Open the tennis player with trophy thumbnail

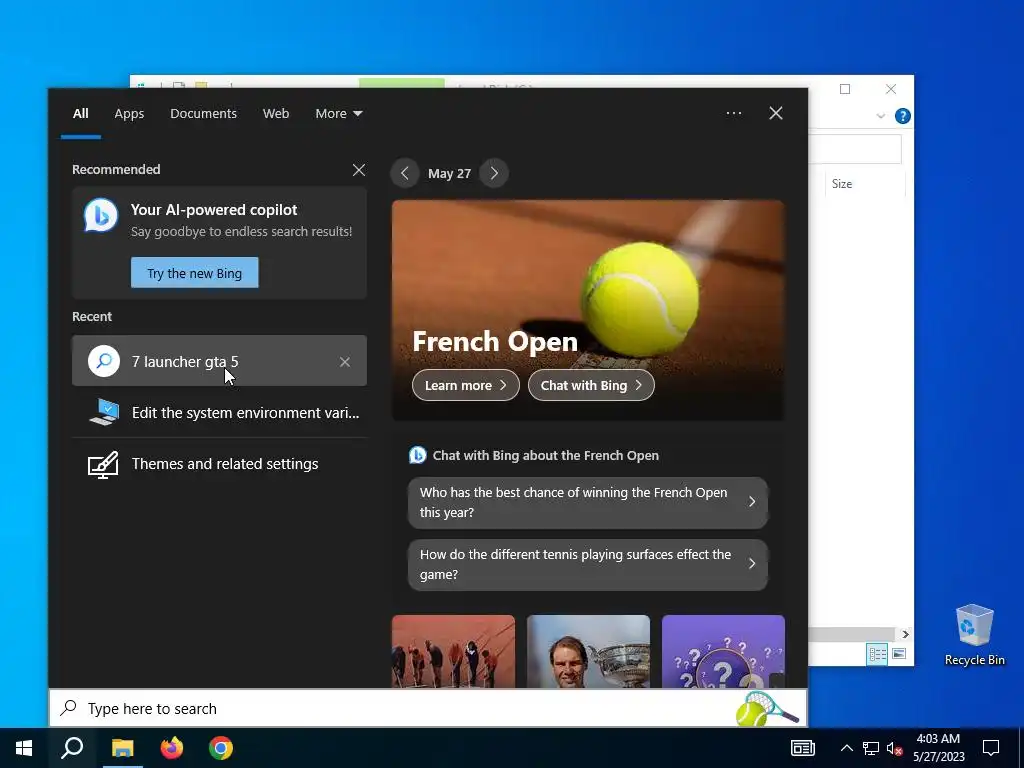588,651
